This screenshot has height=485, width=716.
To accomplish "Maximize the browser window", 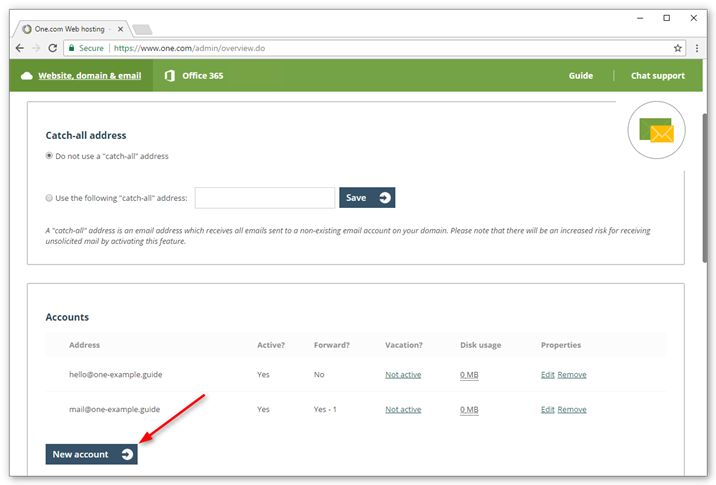I will (667, 18).
